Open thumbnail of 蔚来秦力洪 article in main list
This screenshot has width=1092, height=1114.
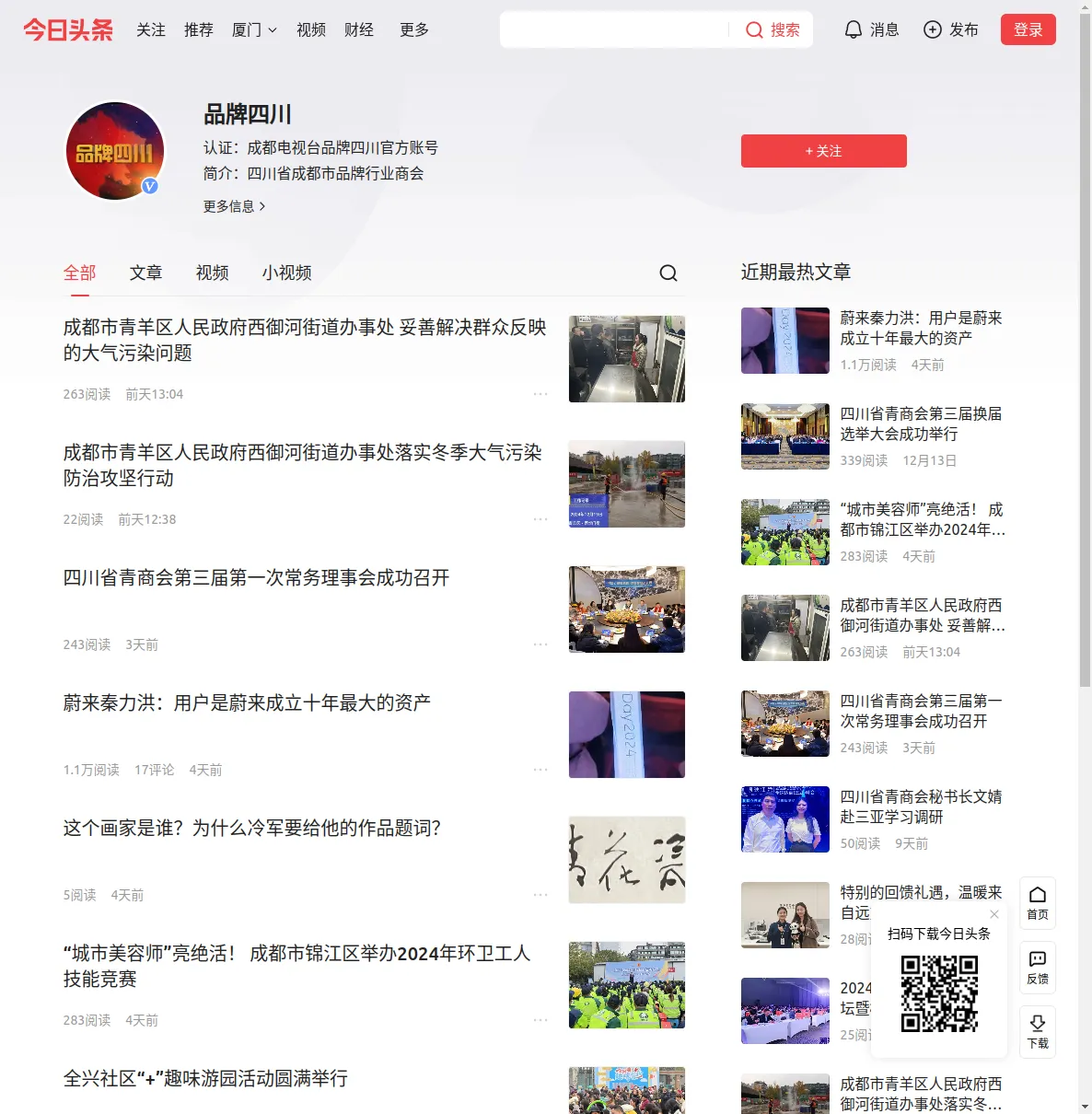point(627,735)
